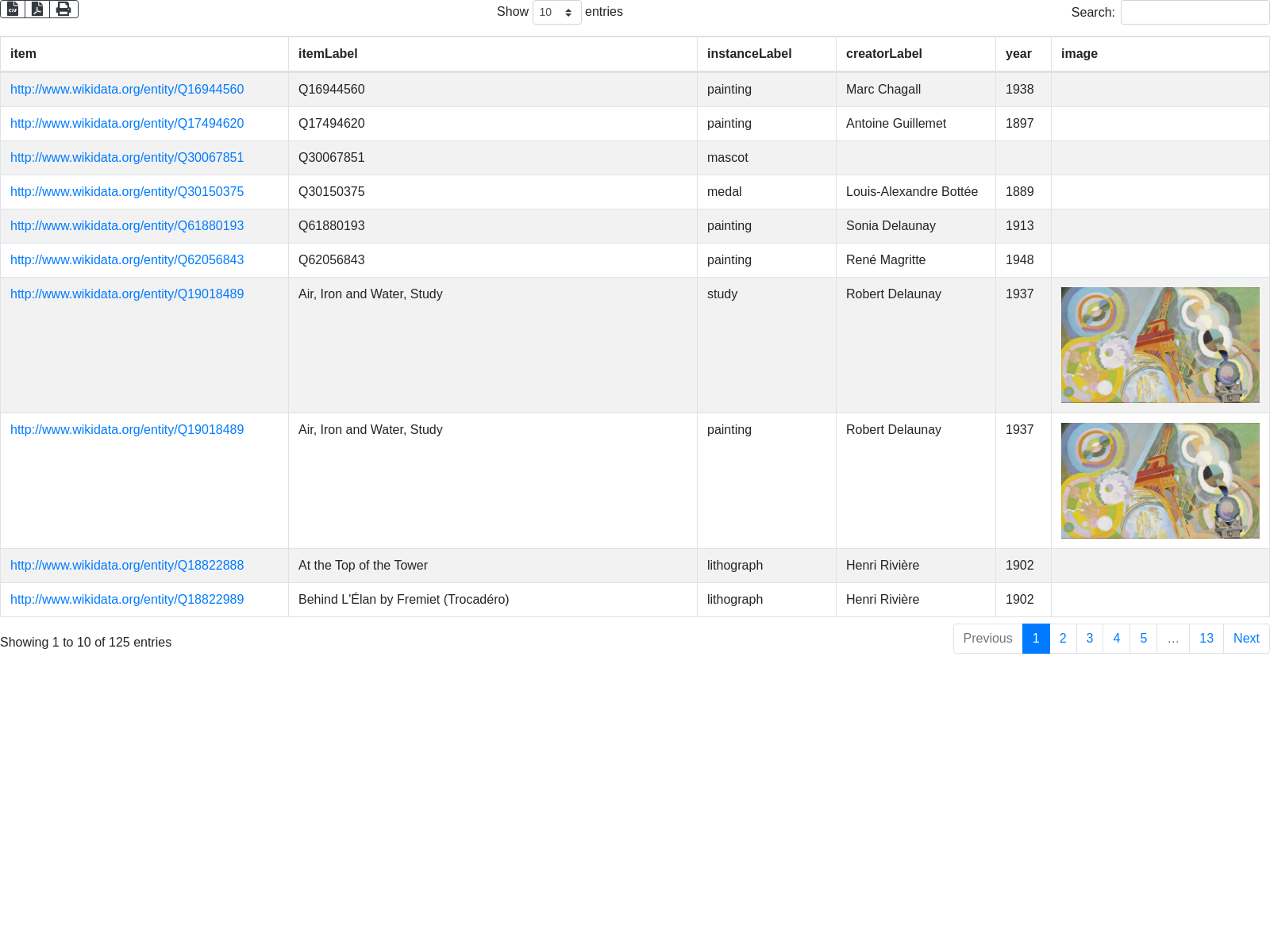Open Wikidata link Q16944560
The width and height of the screenshot is (1270, 952).
click(x=127, y=90)
